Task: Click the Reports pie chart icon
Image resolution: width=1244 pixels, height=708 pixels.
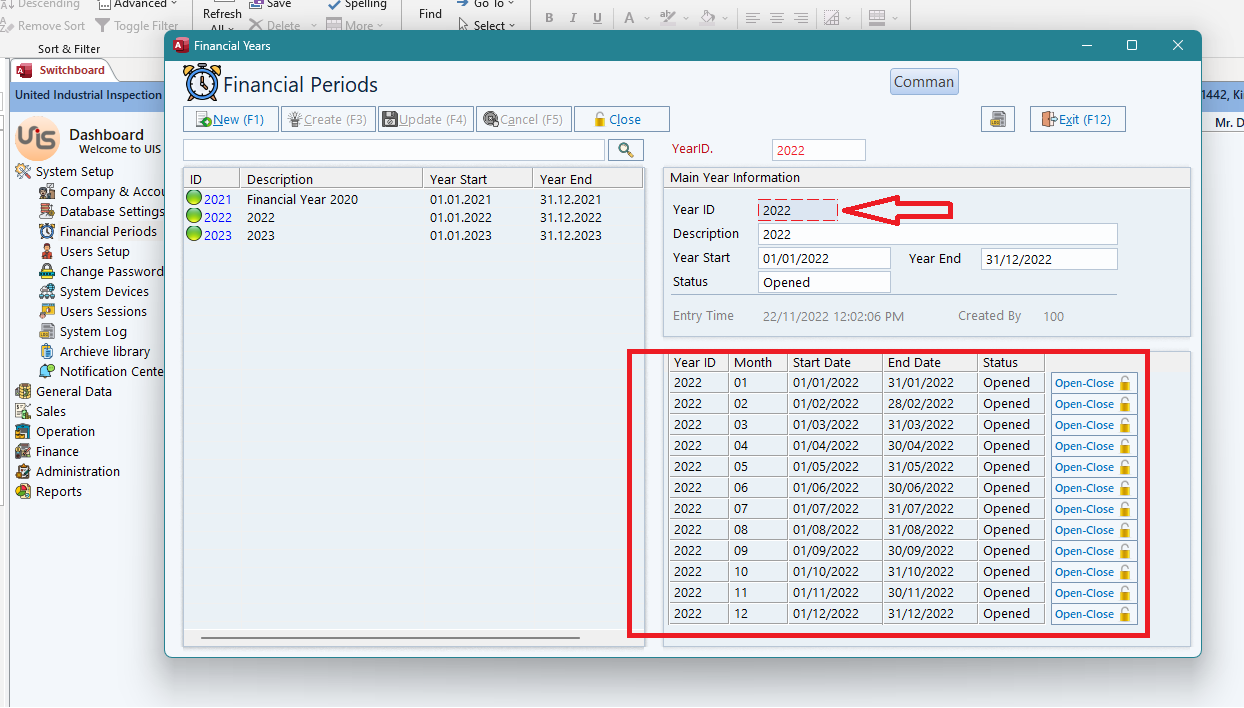Action: pyautogui.click(x=23, y=492)
